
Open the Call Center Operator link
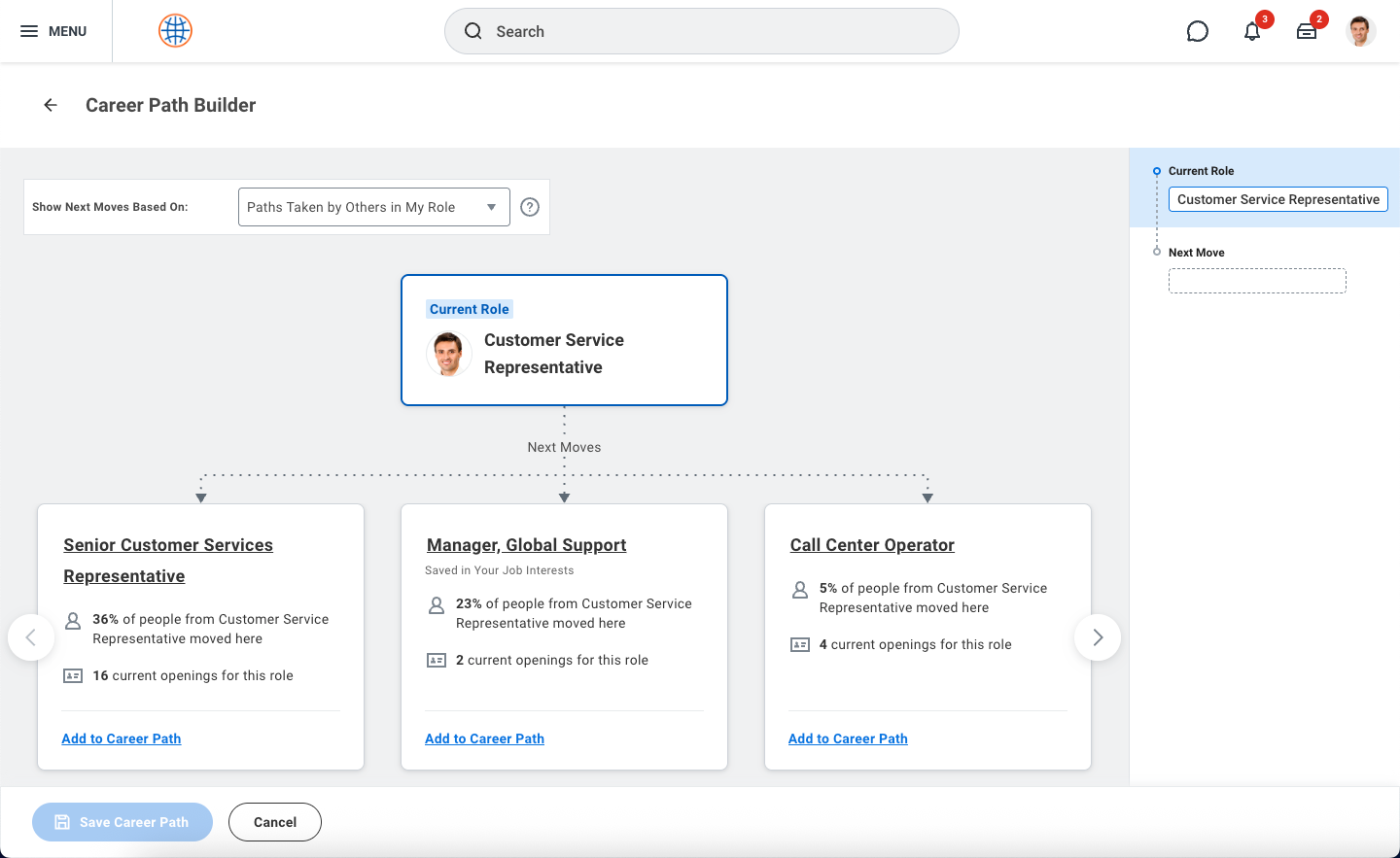pyautogui.click(x=872, y=545)
